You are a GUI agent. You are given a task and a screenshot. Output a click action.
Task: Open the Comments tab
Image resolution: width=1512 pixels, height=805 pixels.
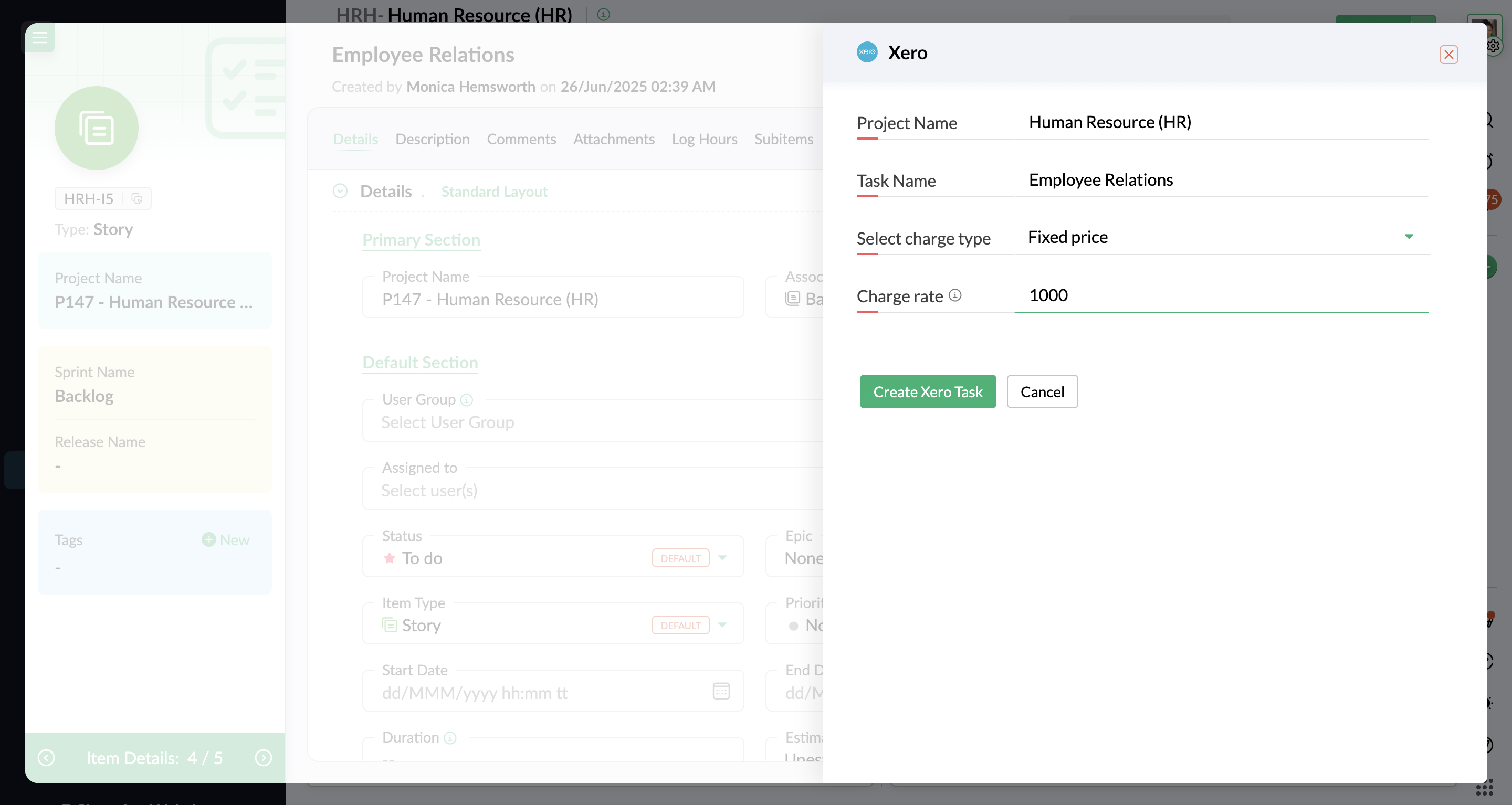(521, 139)
